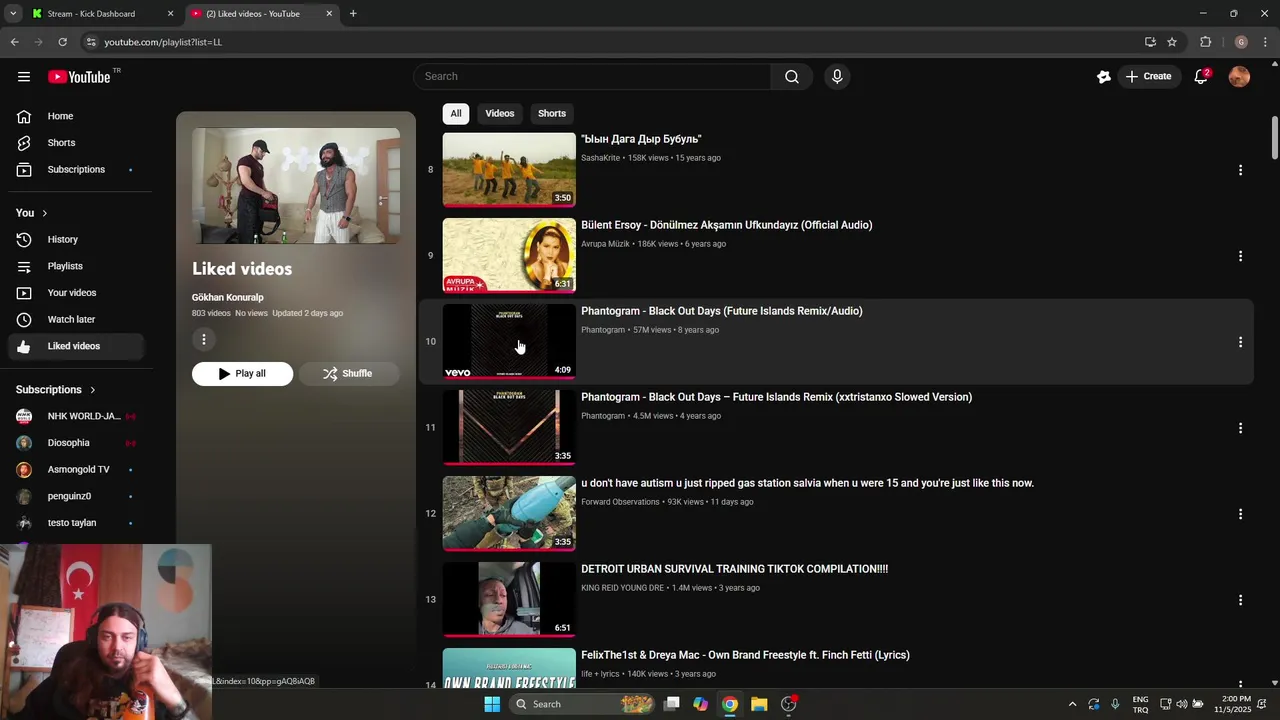This screenshot has width=1280, height=720.
Task: Open Watch later in the sidebar
Action: point(74,320)
